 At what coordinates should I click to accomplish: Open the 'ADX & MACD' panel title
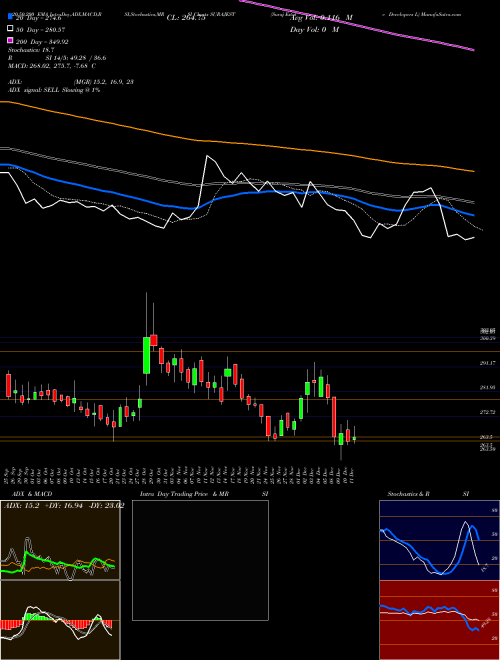32,494
